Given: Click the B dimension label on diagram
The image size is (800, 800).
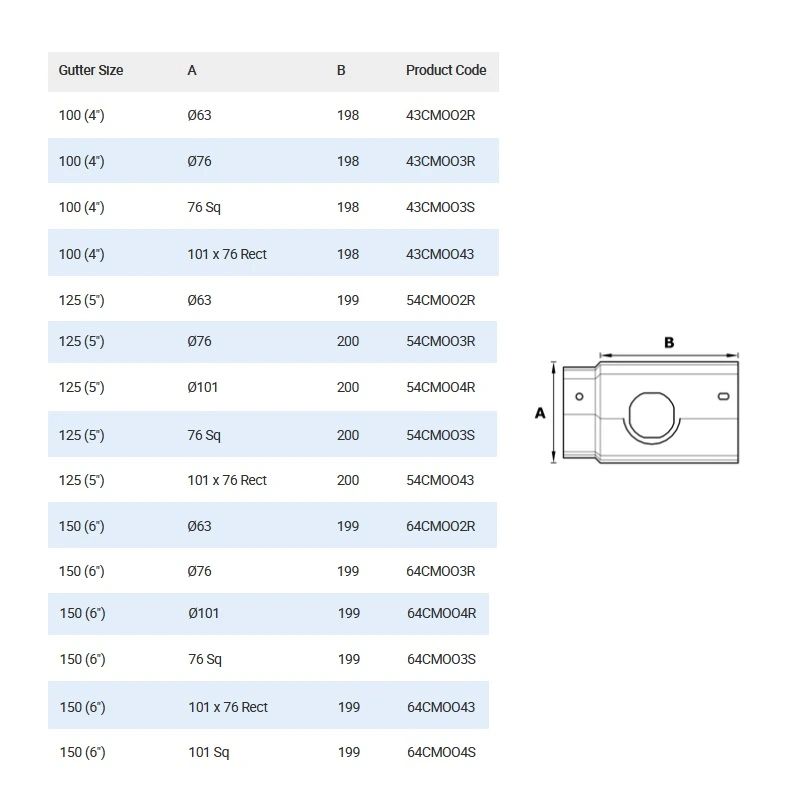Looking at the screenshot, I should [x=669, y=342].
